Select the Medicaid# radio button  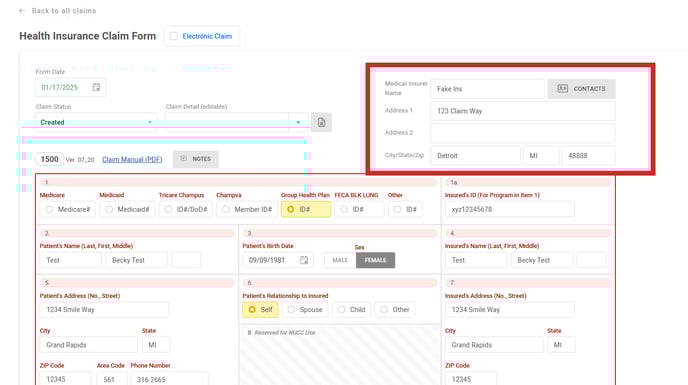click(x=109, y=209)
